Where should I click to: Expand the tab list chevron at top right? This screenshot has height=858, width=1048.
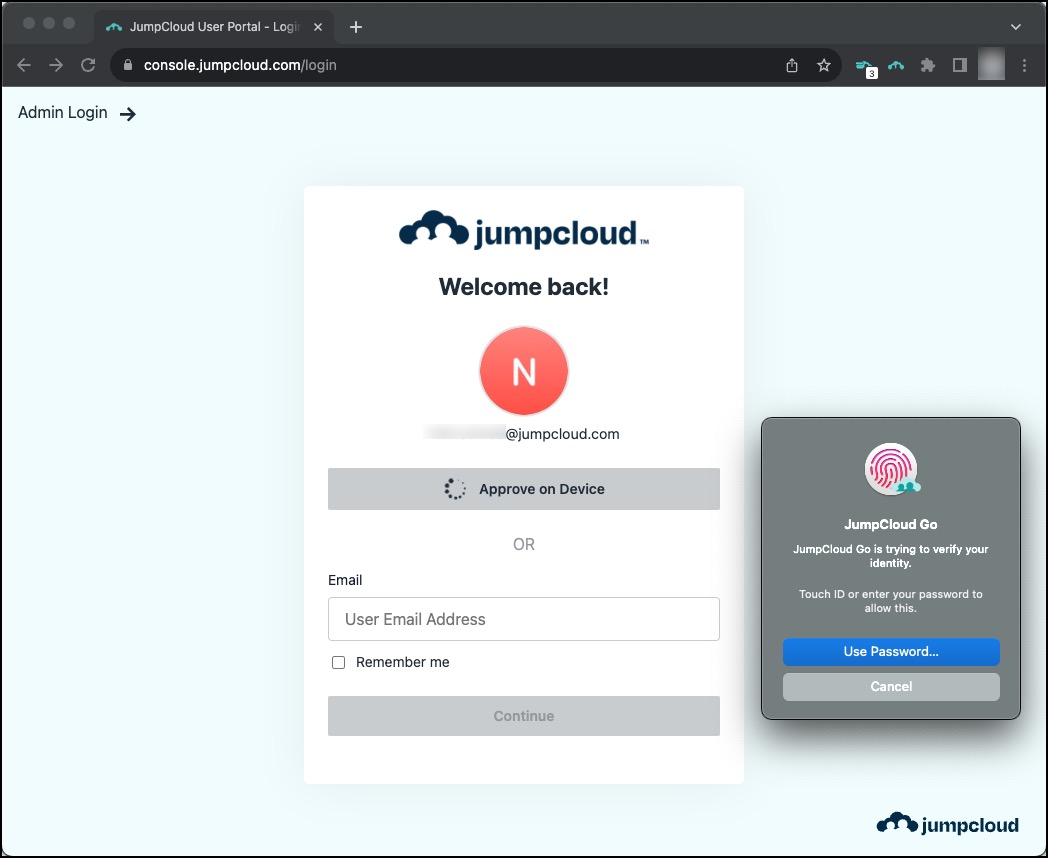click(1016, 26)
